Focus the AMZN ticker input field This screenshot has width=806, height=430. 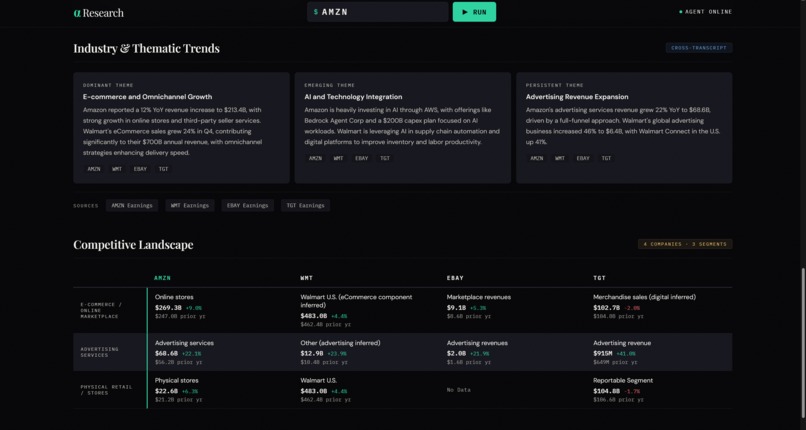coord(378,12)
